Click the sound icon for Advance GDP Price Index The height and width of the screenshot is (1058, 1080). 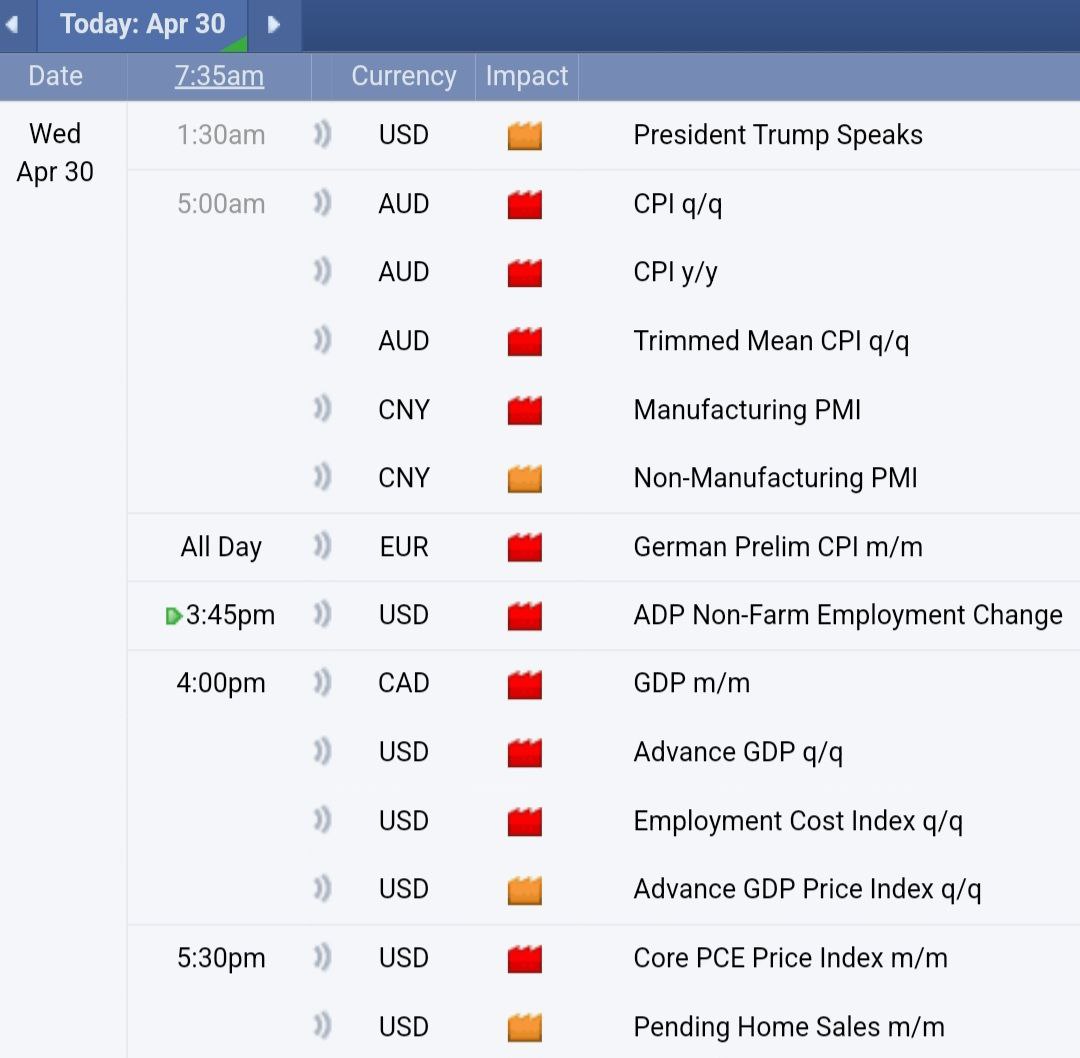pos(322,889)
